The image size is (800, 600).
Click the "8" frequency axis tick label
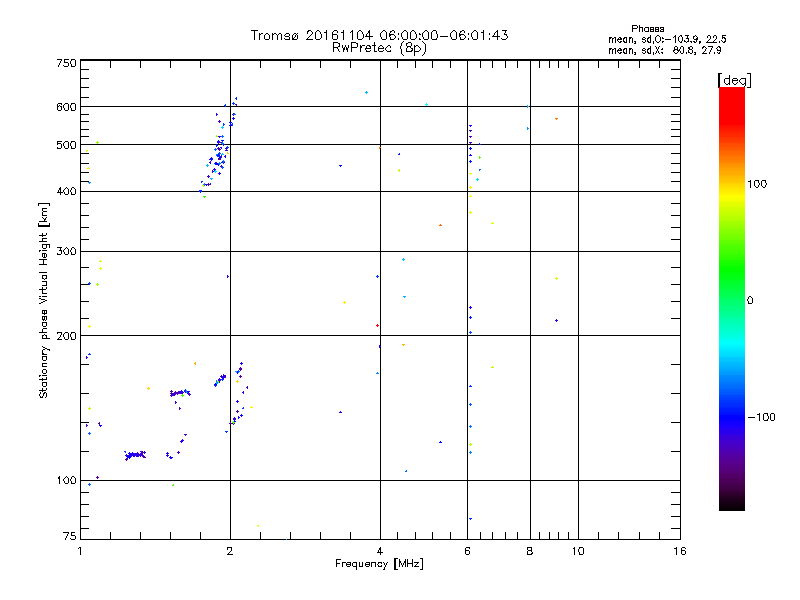pyautogui.click(x=530, y=551)
